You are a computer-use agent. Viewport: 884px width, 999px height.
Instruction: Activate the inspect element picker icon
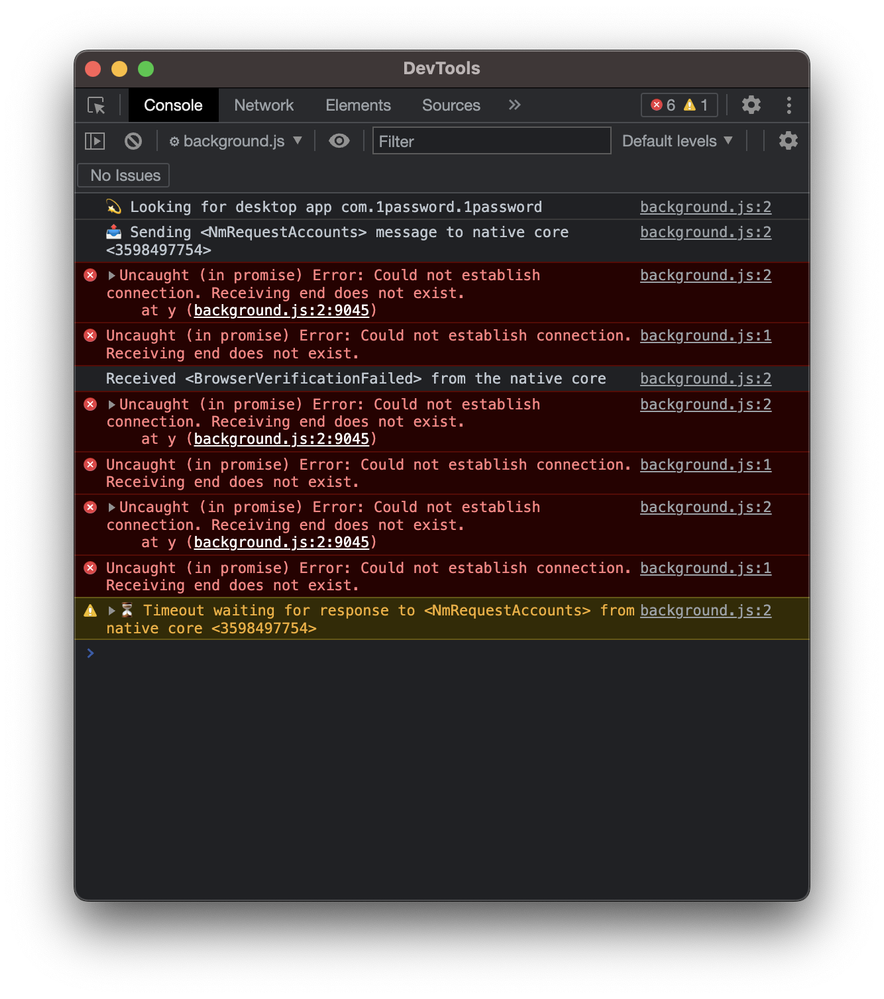pos(96,105)
